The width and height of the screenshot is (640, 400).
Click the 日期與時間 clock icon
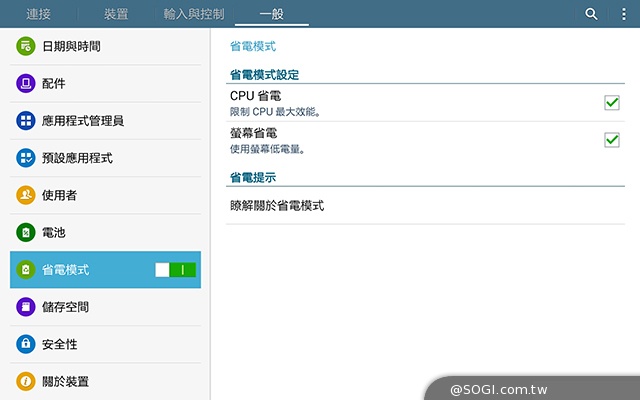coord(26,46)
